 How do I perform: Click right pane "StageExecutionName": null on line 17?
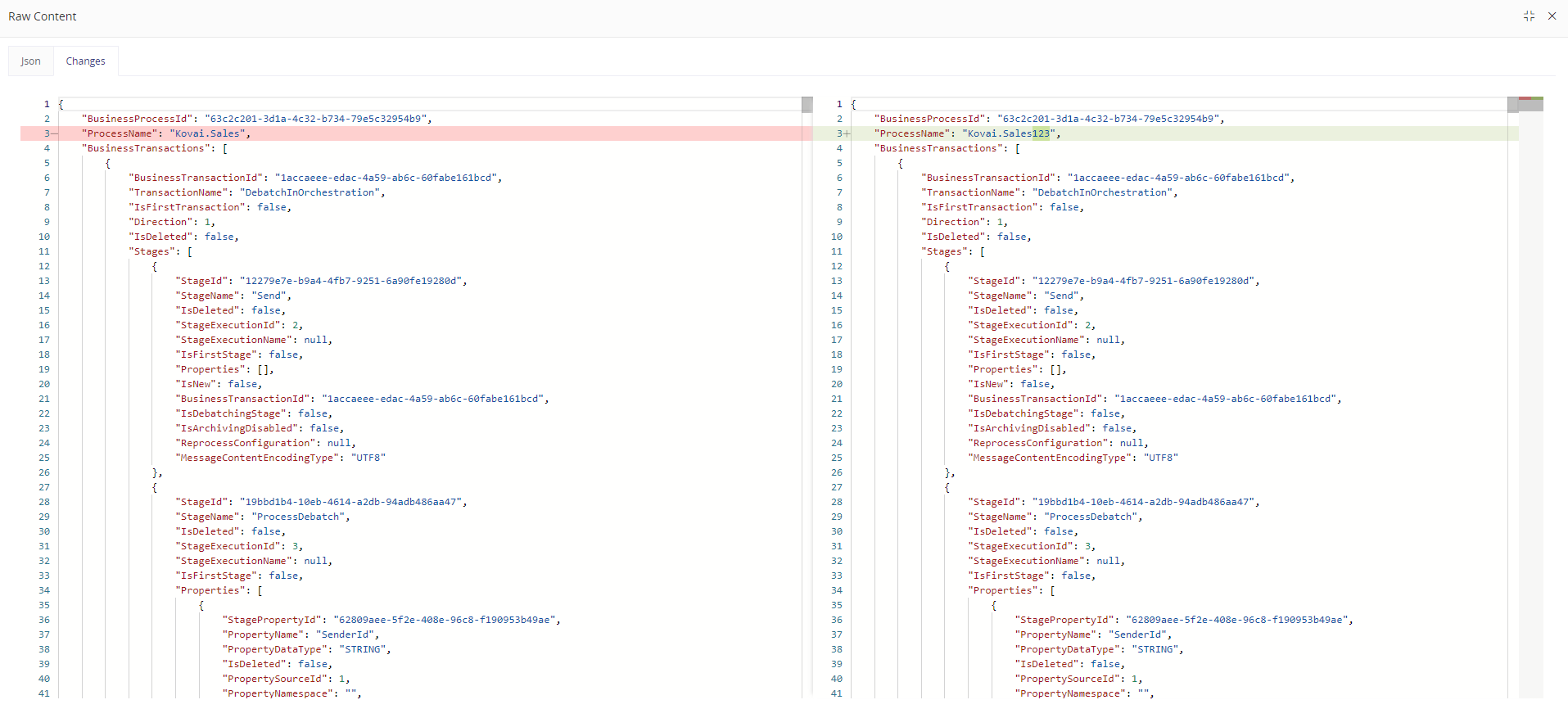[x=1046, y=340]
